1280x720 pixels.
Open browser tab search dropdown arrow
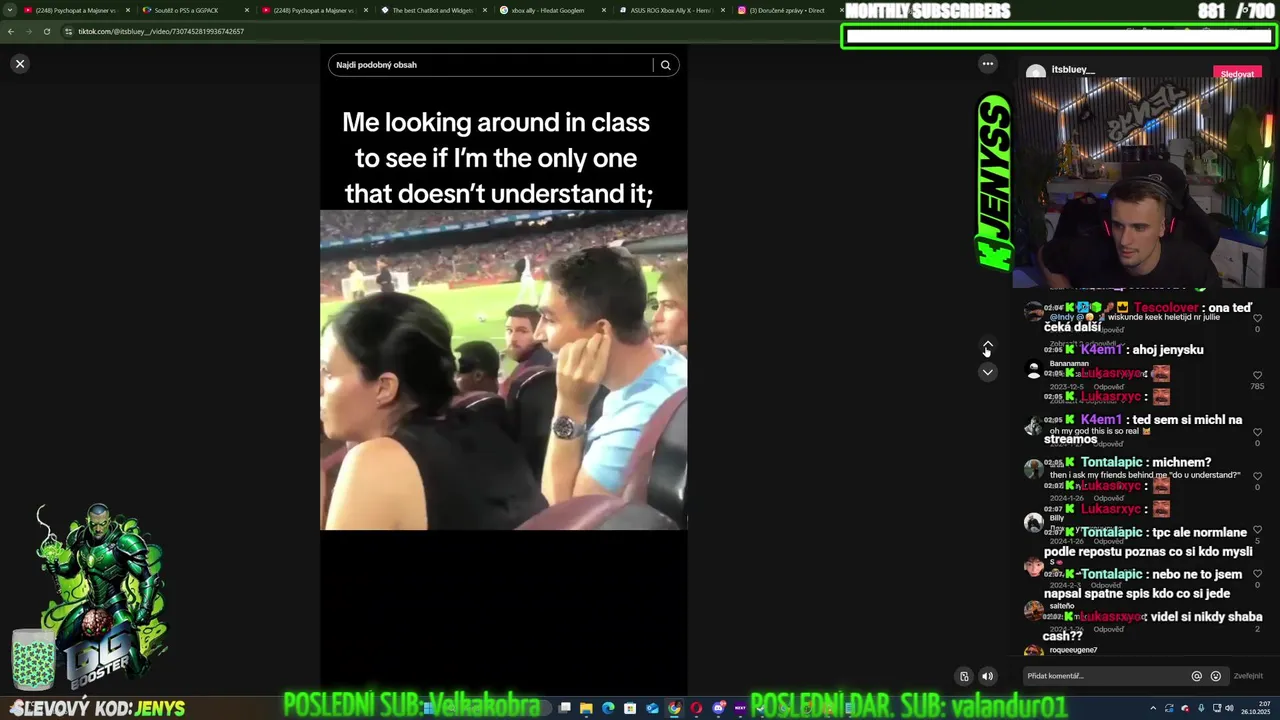click(10, 10)
